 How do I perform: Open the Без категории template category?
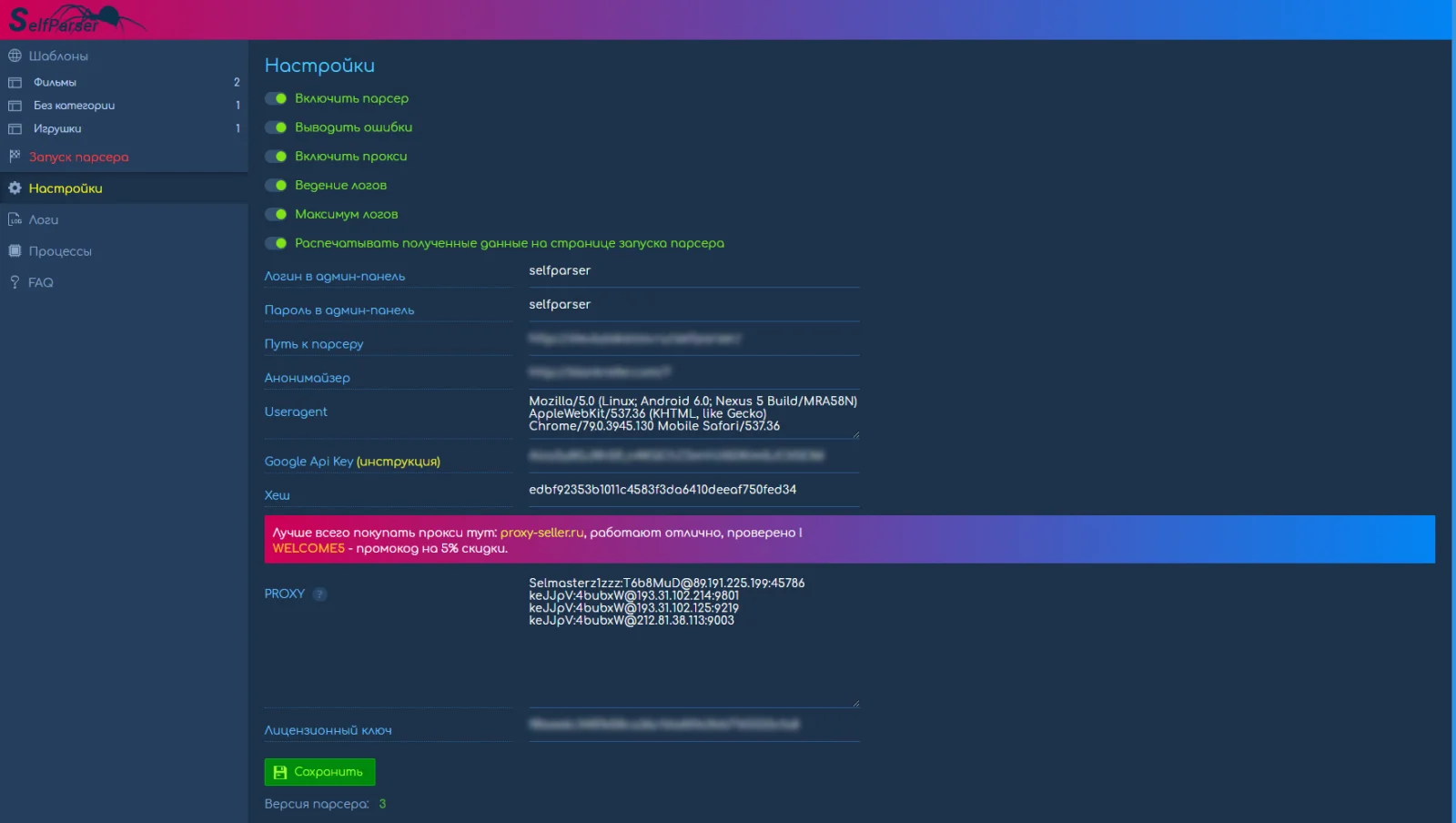pyautogui.click(x=74, y=106)
